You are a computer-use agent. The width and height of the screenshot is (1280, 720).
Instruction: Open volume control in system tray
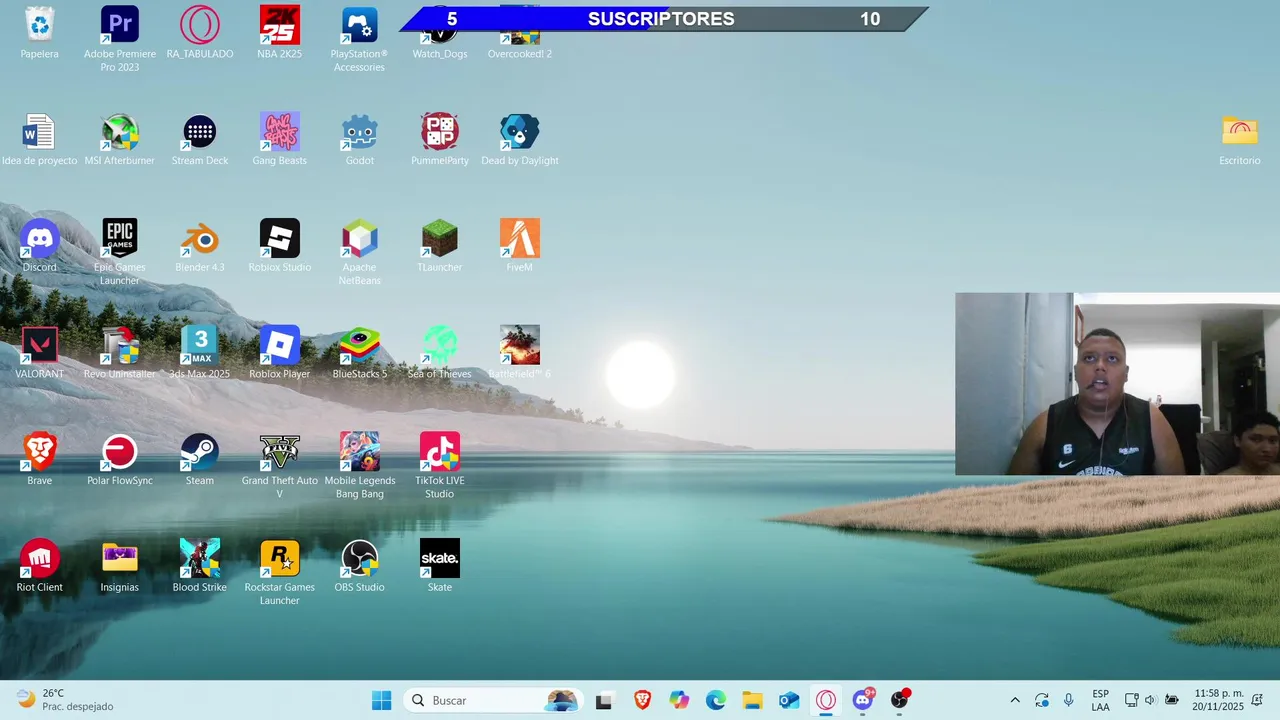(1150, 700)
